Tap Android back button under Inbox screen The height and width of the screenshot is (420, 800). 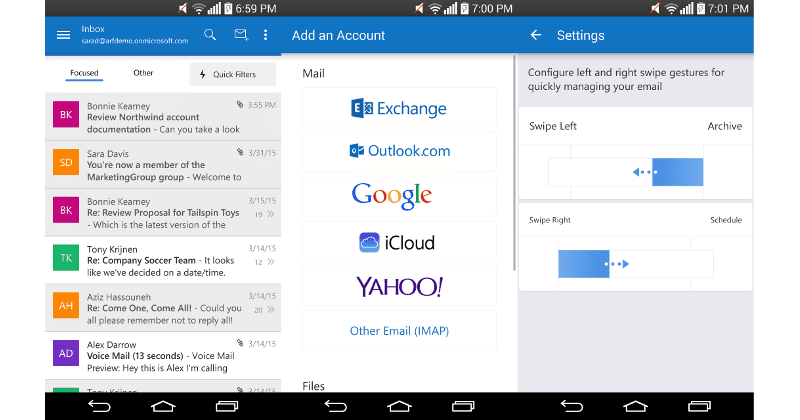click(x=99, y=406)
